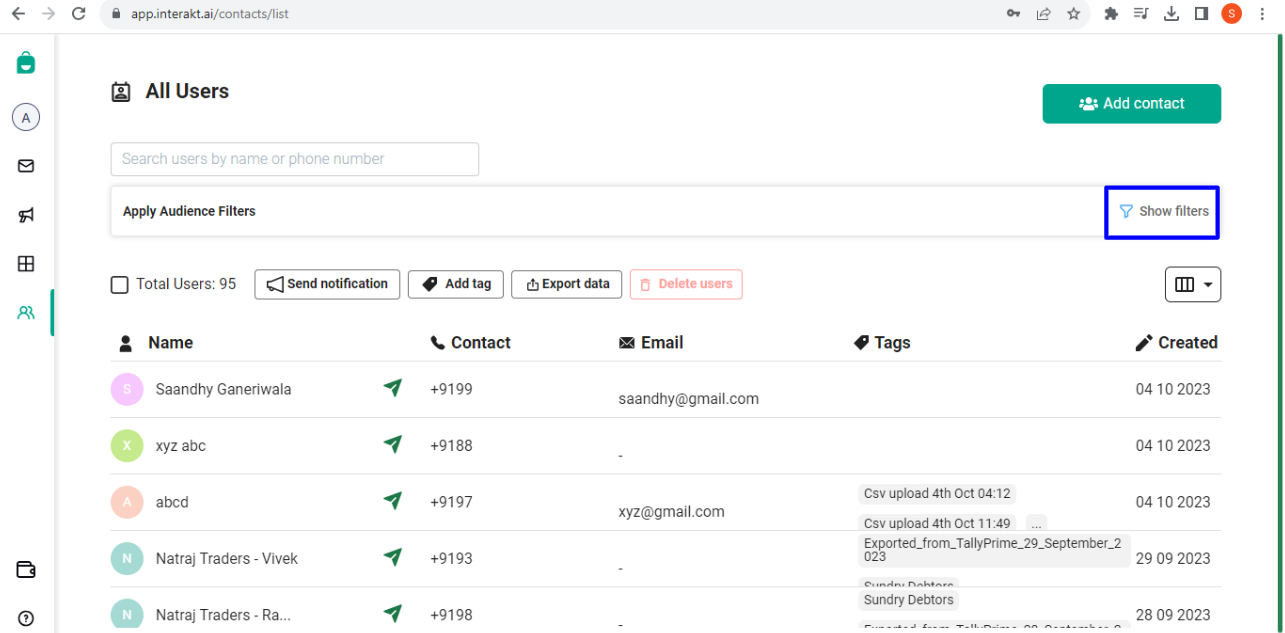This screenshot has width=1285, height=633.
Task: Open the campaigns megaphone icon in sidebar
Action: pyautogui.click(x=26, y=215)
